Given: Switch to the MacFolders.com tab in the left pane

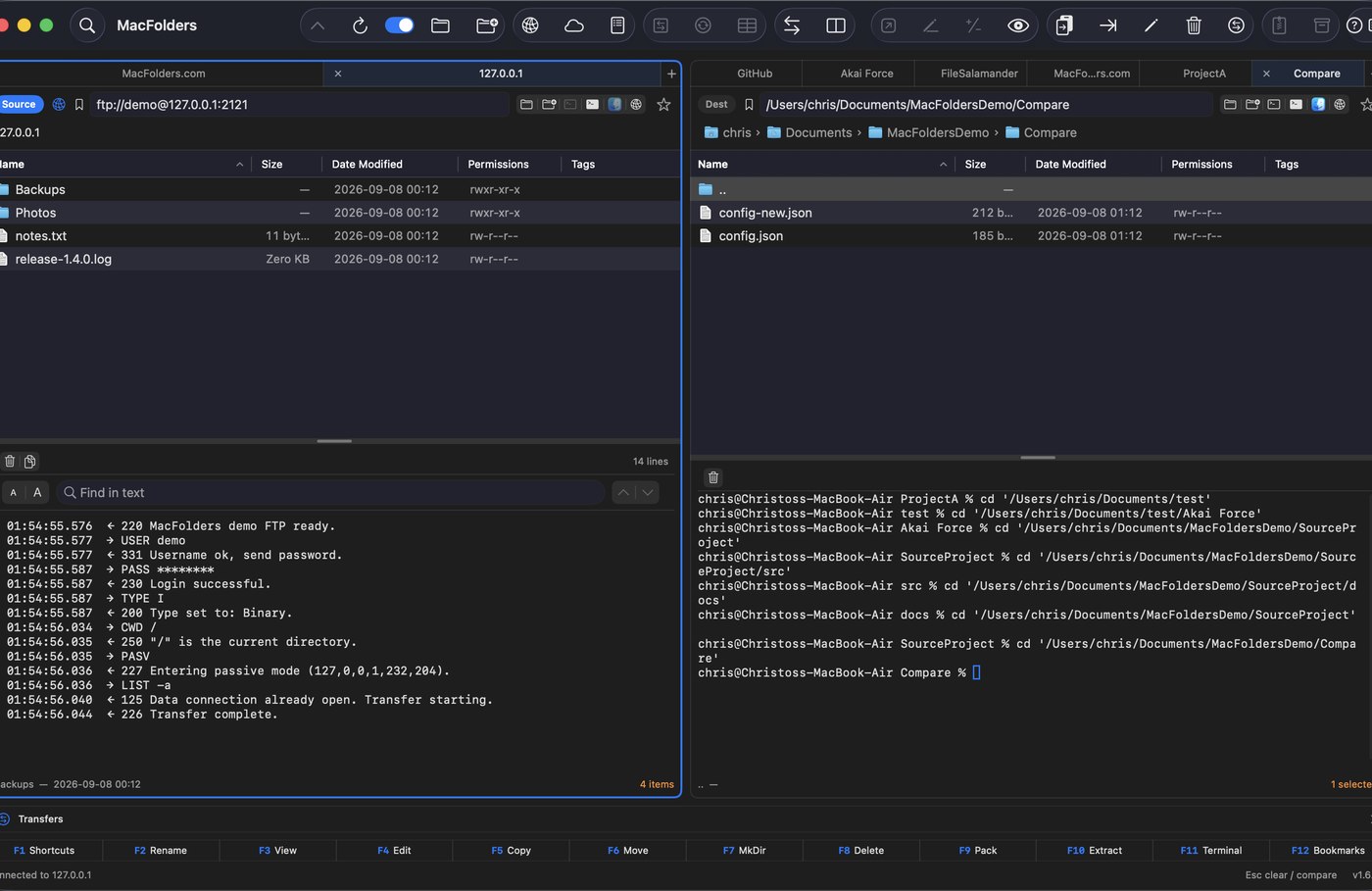Looking at the screenshot, I should tap(163, 74).
